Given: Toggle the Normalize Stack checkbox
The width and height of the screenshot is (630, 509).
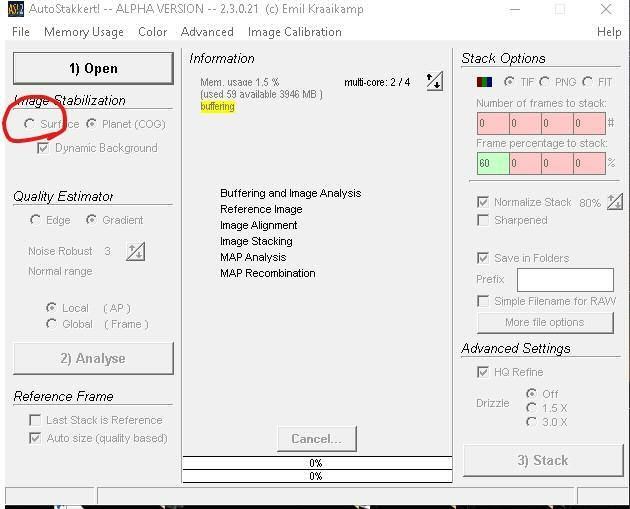Looking at the screenshot, I should [483, 202].
